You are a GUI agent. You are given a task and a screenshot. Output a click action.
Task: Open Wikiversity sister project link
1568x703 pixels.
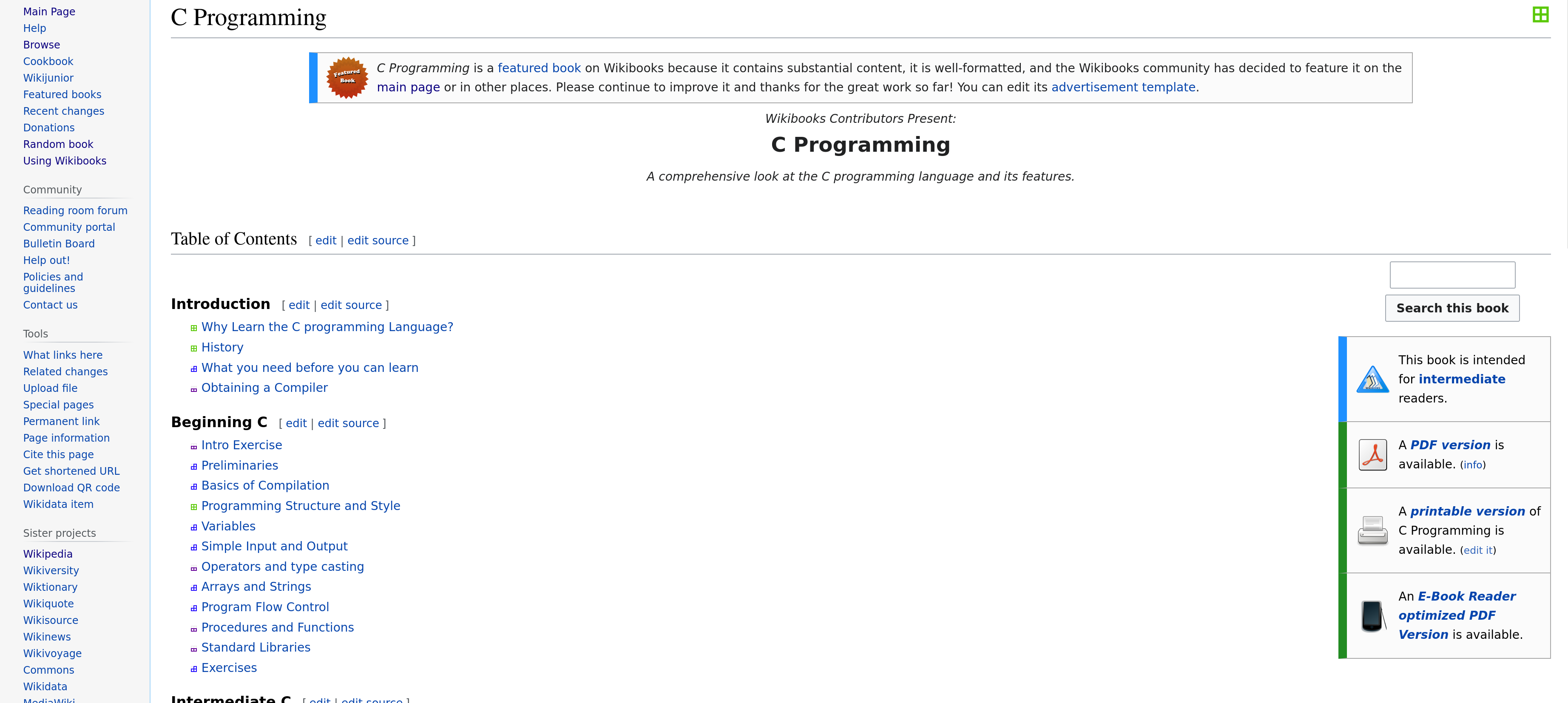click(x=51, y=570)
